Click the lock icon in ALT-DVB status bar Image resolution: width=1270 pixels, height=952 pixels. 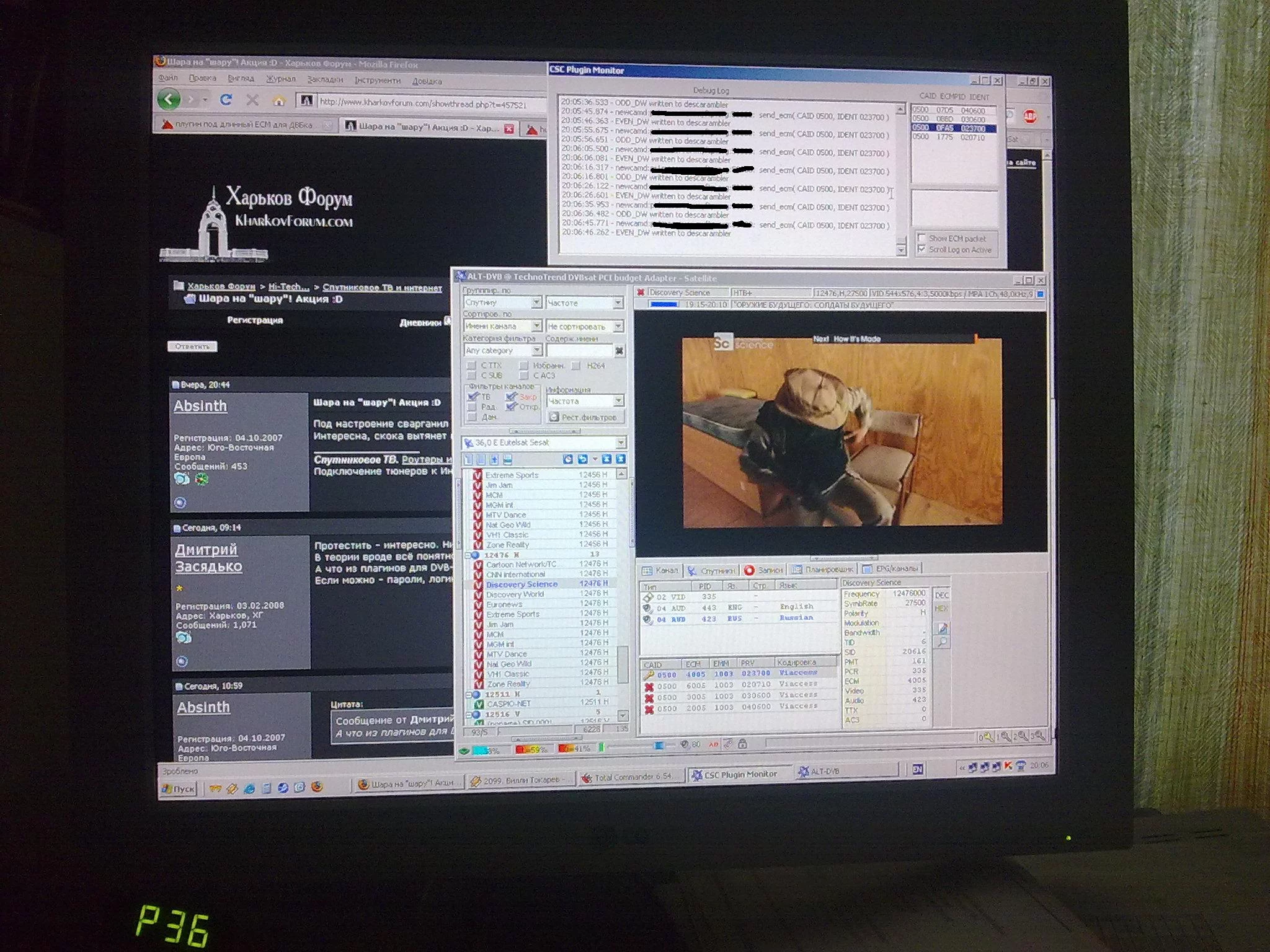coord(742,744)
